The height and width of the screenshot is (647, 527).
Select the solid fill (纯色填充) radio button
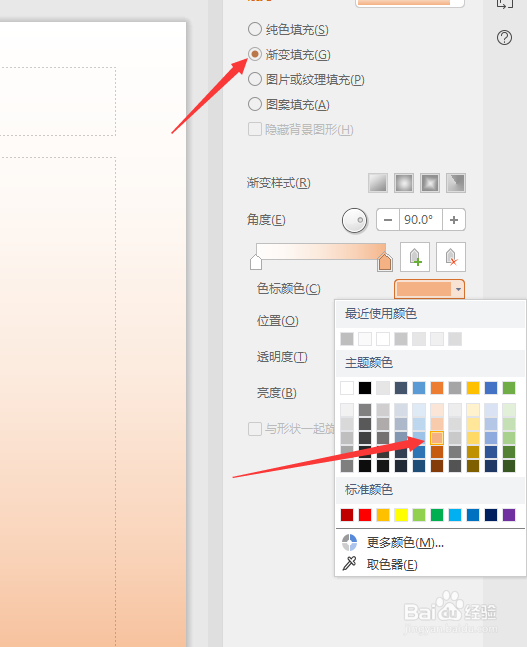pyautogui.click(x=255, y=29)
